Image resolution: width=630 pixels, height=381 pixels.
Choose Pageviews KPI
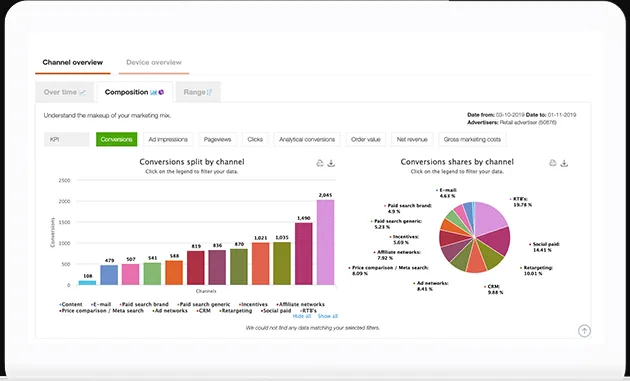click(217, 139)
